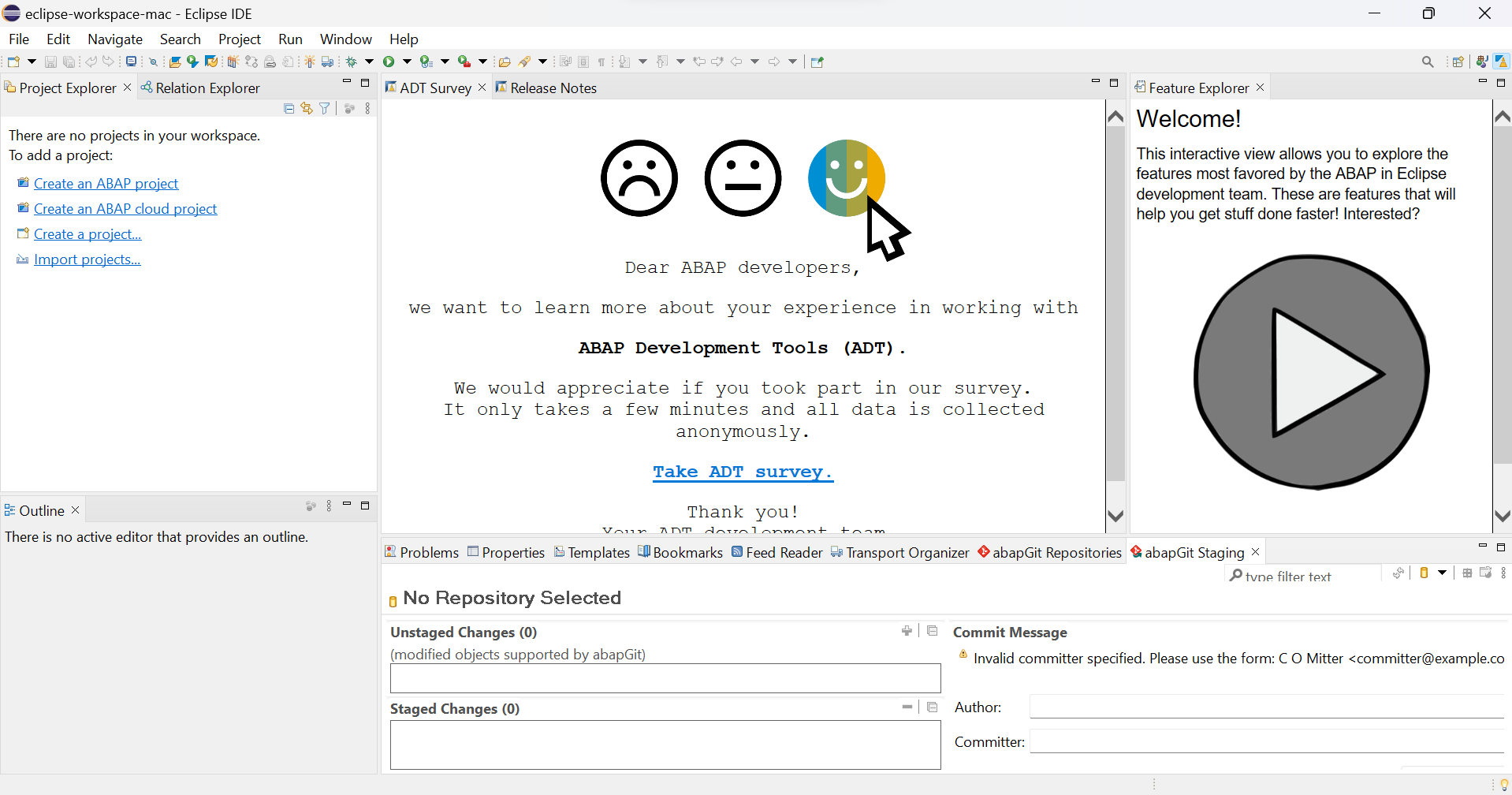The width and height of the screenshot is (1512, 795).
Task: Expand the Debug dropdown arrow
Action: click(x=369, y=62)
